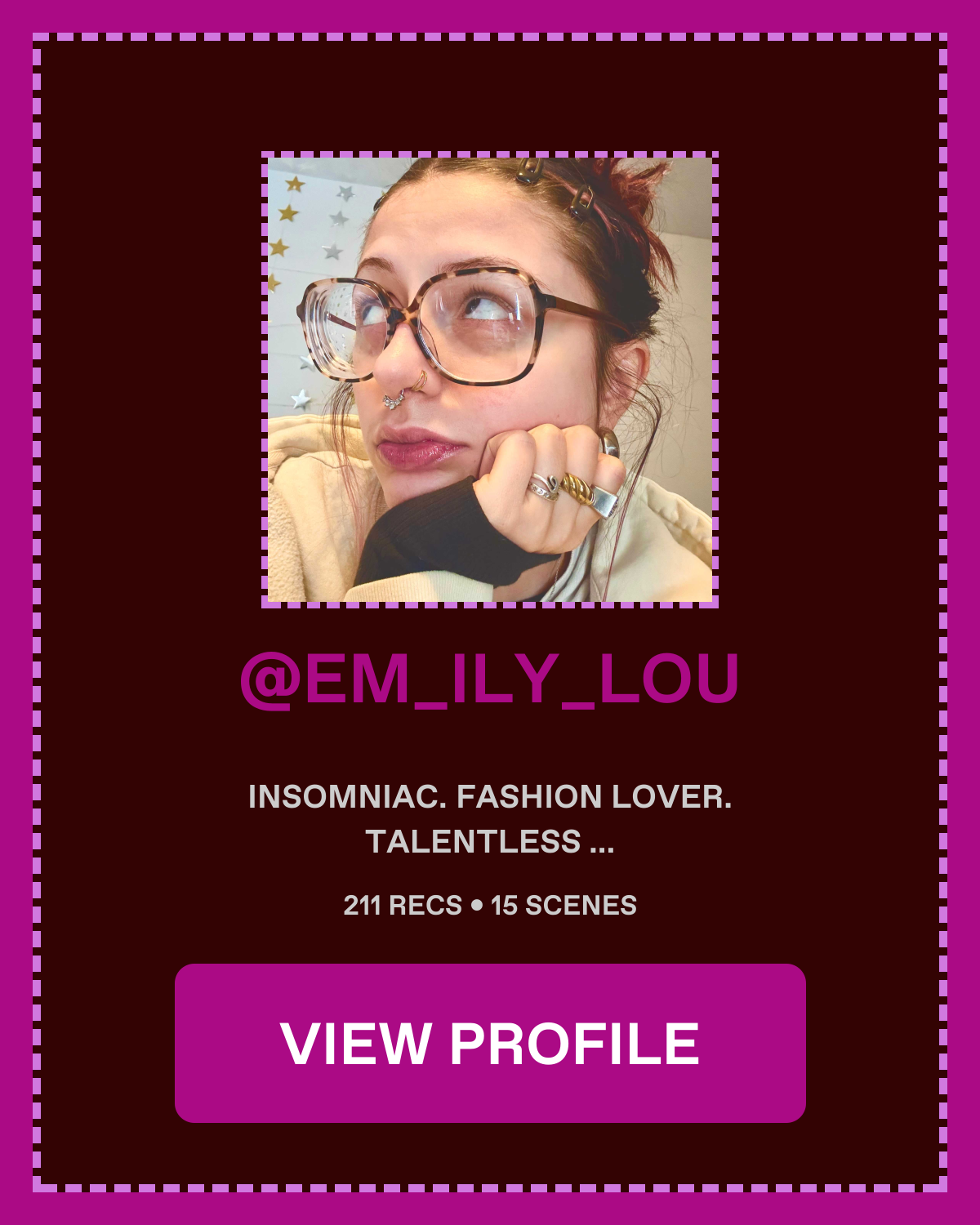This screenshot has width=980, height=1225.
Task: Click the 211 RECS count
Action: pos(403,905)
